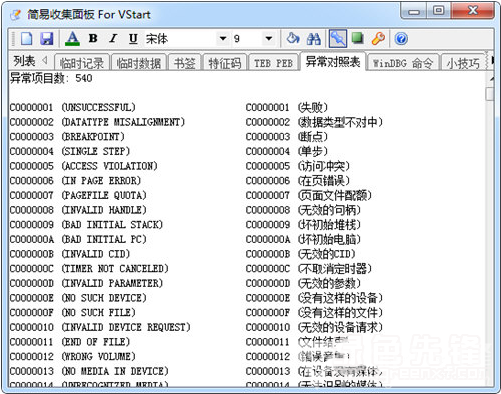Switch to the TEB PEB tab
This screenshot has height=394, width=501.
273,63
